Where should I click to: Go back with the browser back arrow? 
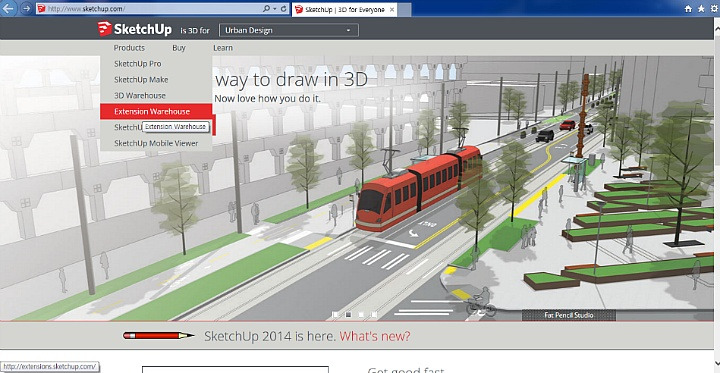[x=9, y=8]
